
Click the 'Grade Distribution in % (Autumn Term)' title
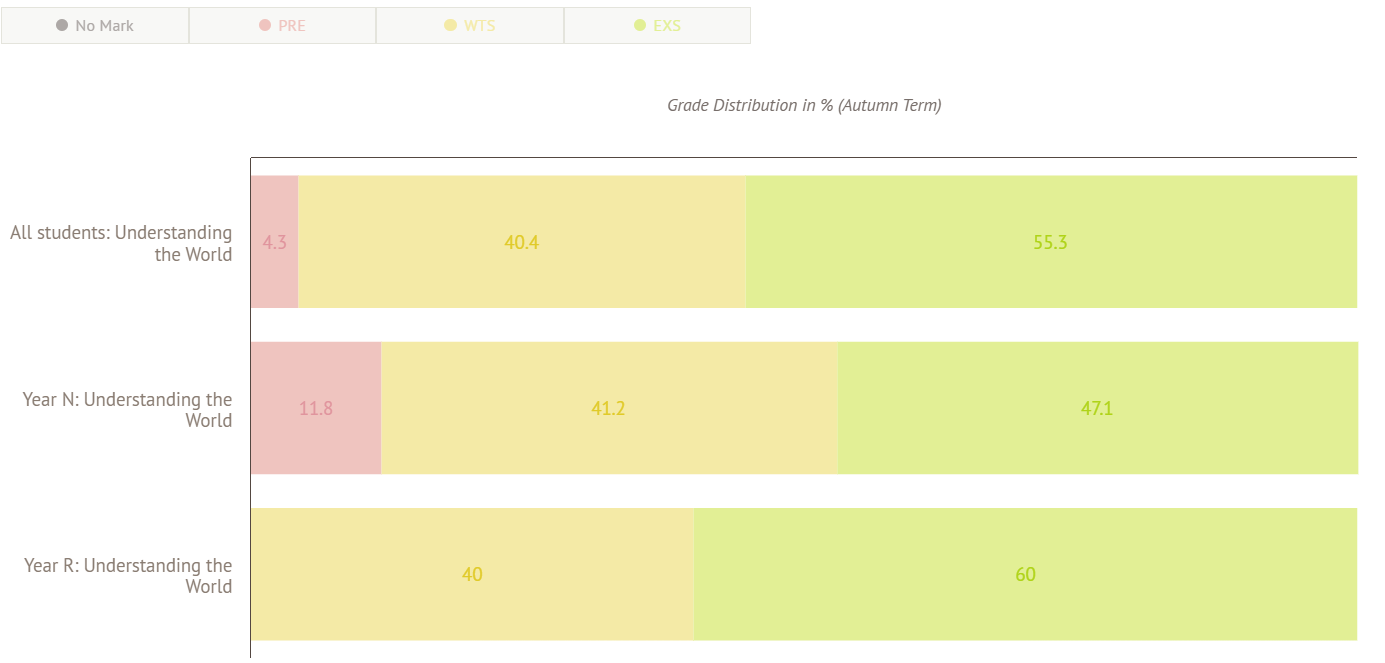click(x=804, y=105)
